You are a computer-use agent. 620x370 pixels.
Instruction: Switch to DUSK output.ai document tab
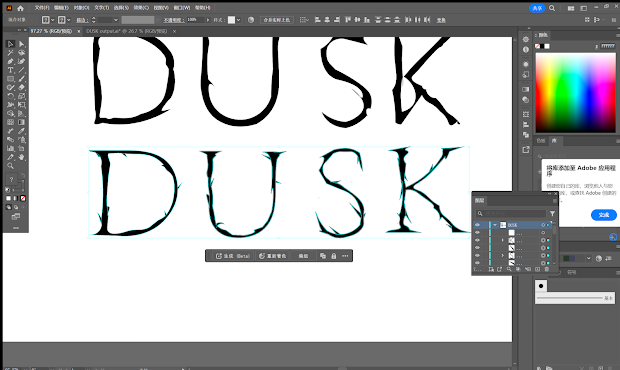[127, 31]
